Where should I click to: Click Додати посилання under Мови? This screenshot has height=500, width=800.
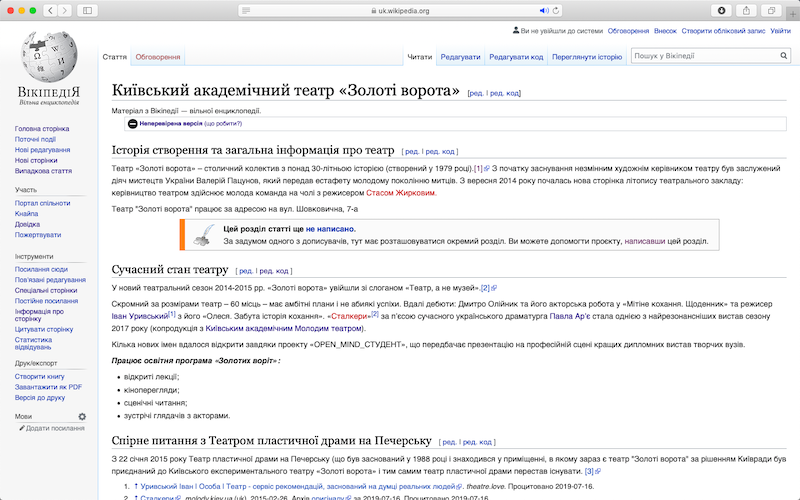(55, 428)
